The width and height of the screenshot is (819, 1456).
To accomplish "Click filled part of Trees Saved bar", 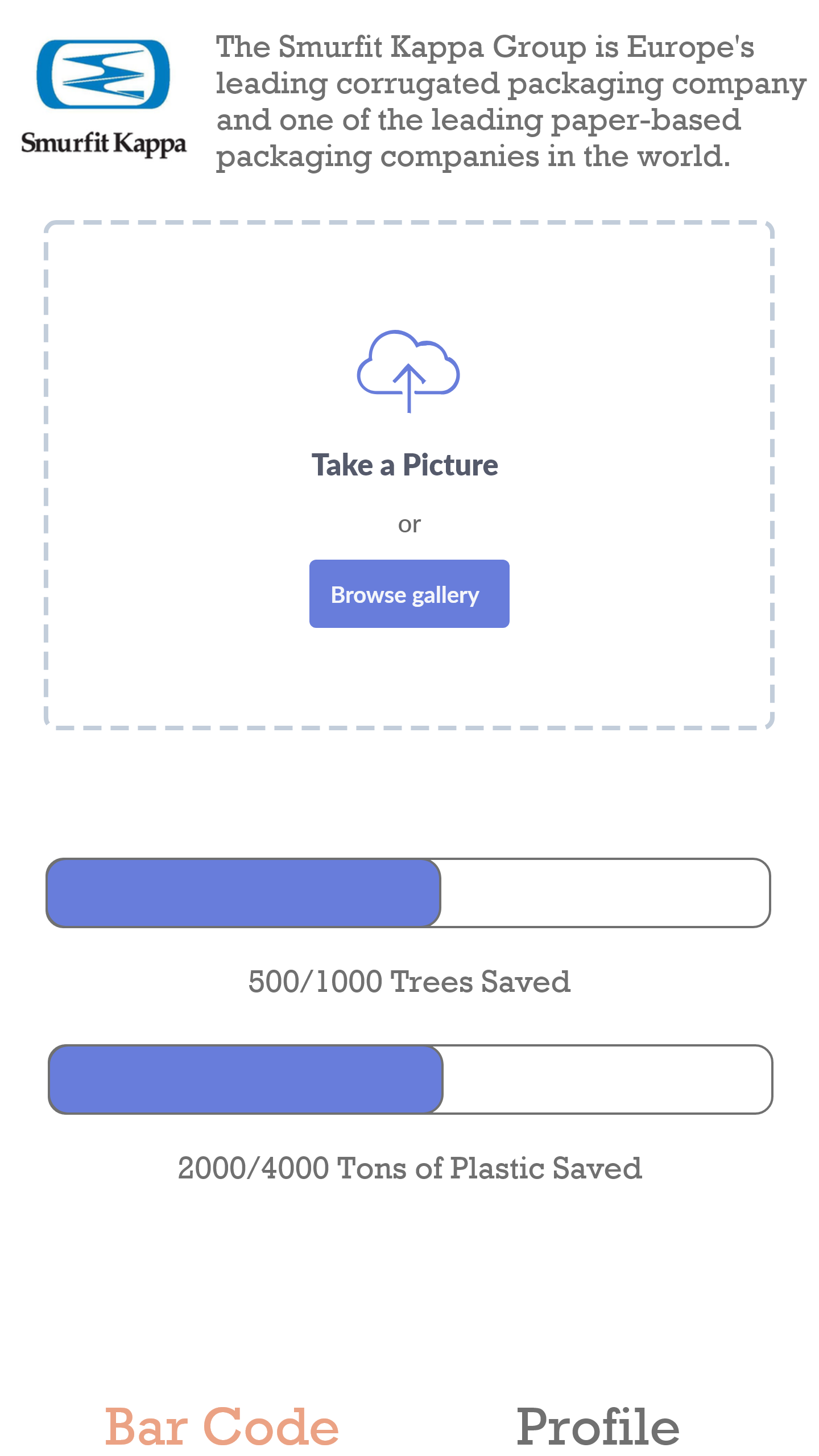I will click(x=243, y=893).
